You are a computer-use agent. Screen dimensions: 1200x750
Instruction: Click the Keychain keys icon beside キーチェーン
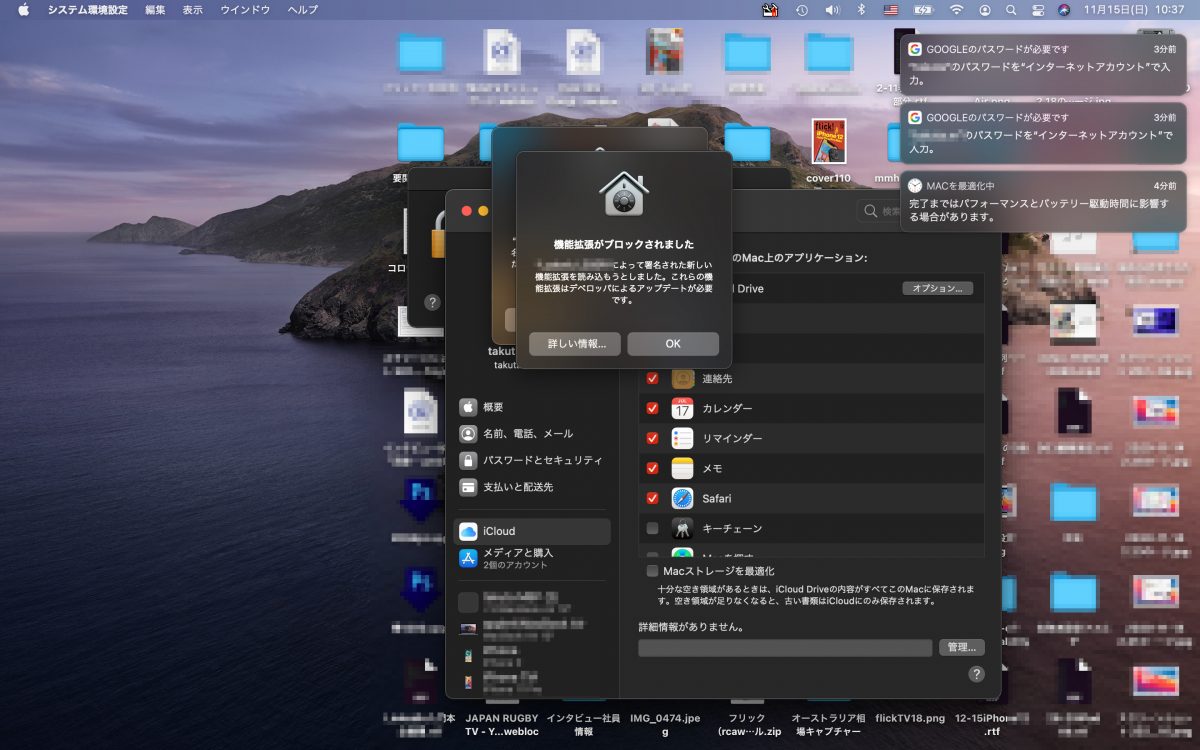click(683, 528)
